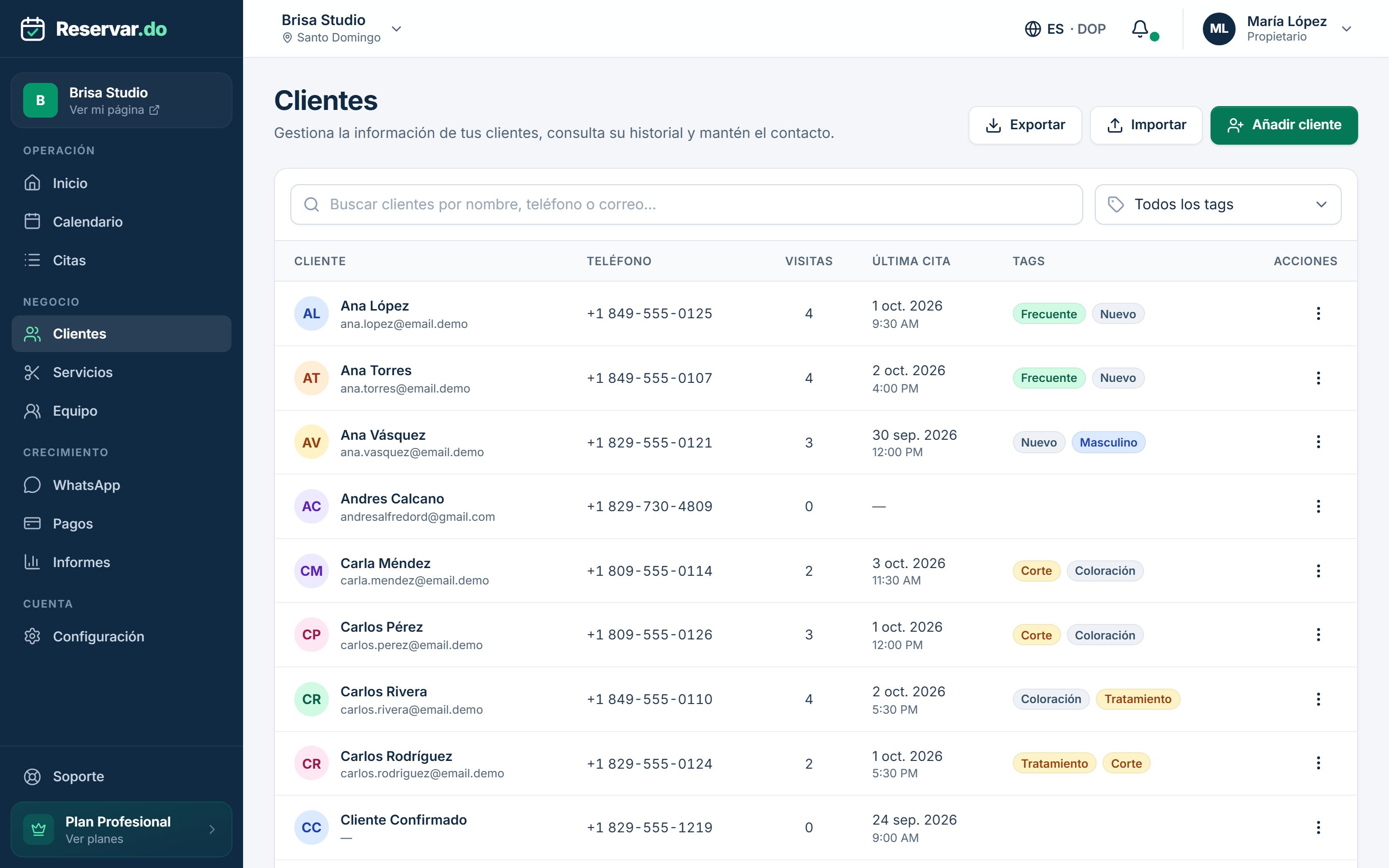Click the globe language icon
Image resolution: width=1389 pixels, height=868 pixels.
(x=1033, y=29)
